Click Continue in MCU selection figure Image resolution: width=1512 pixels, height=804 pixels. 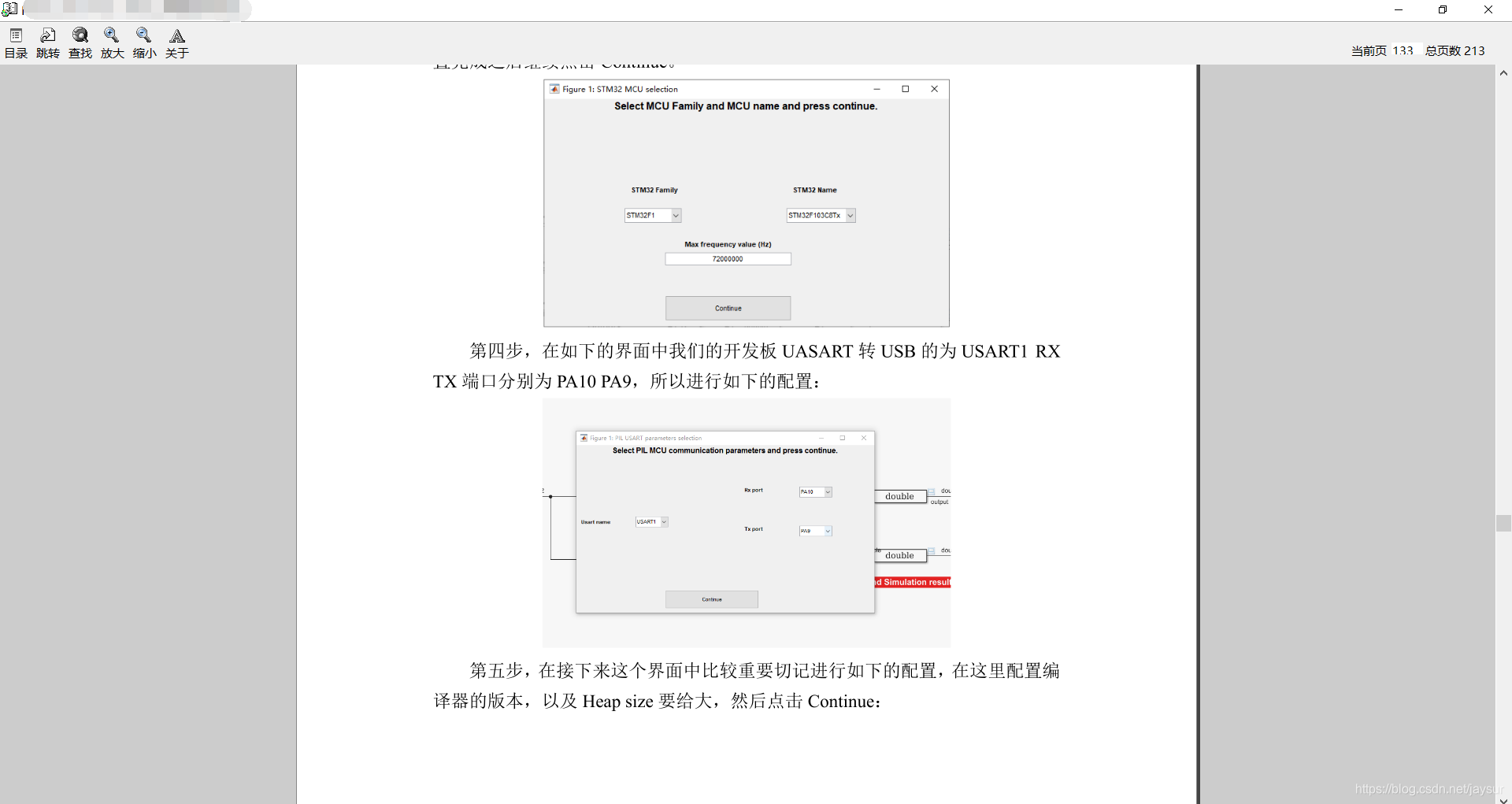728,308
